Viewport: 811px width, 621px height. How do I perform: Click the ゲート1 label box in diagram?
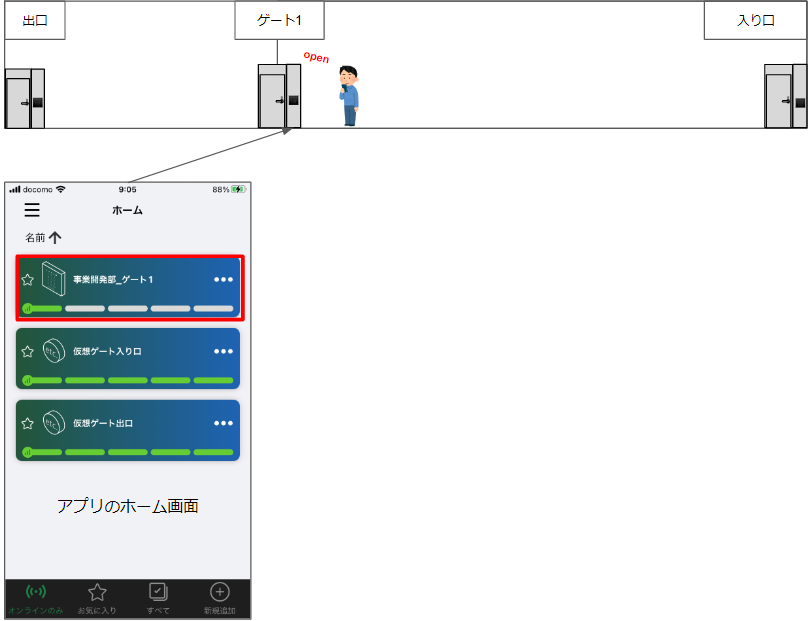[x=279, y=20]
